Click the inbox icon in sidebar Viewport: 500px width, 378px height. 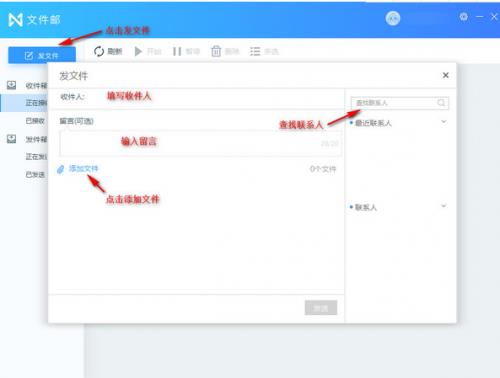click(12, 85)
